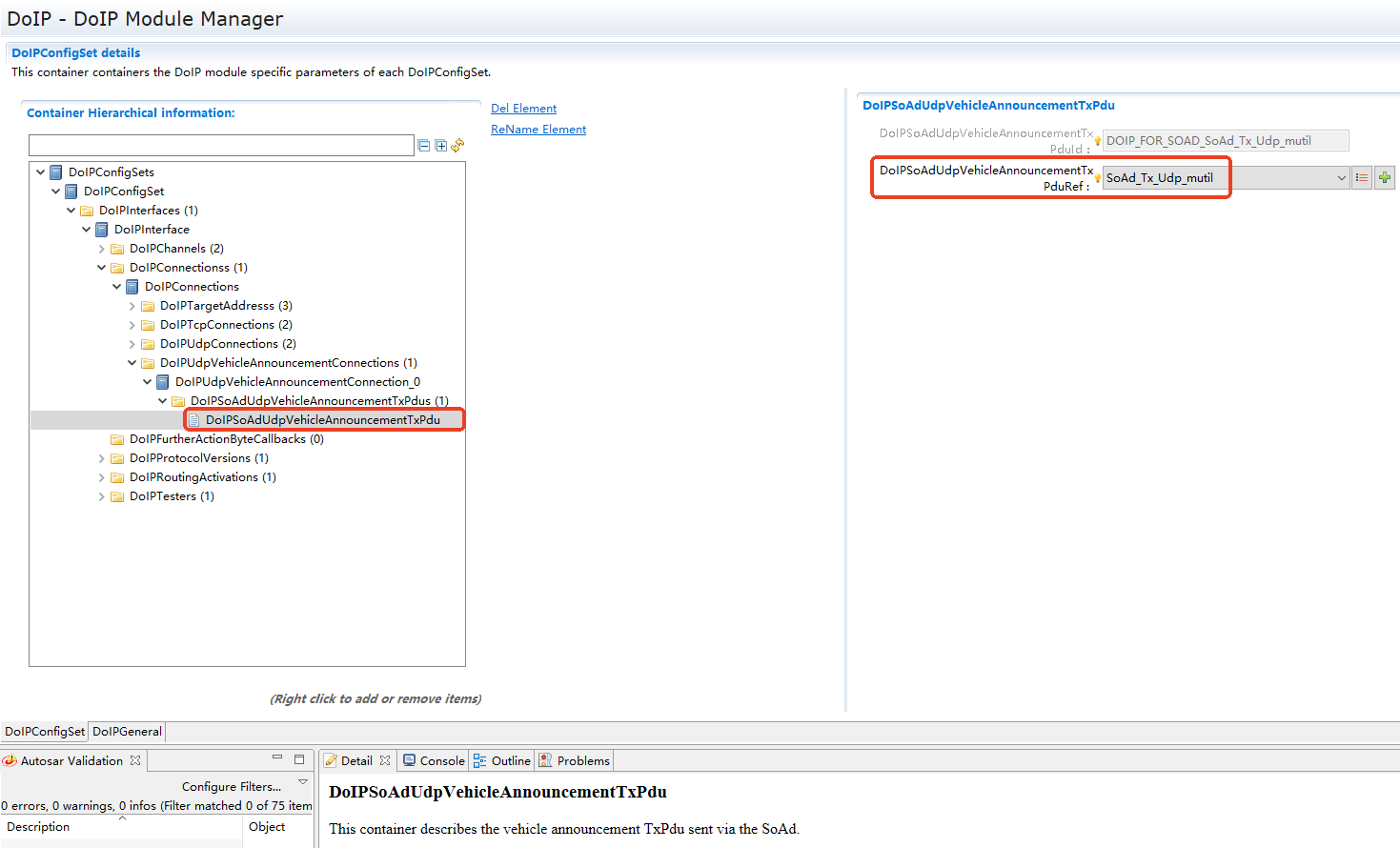Open the validation view menu triangle

pyautogui.click(x=303, y=782)
